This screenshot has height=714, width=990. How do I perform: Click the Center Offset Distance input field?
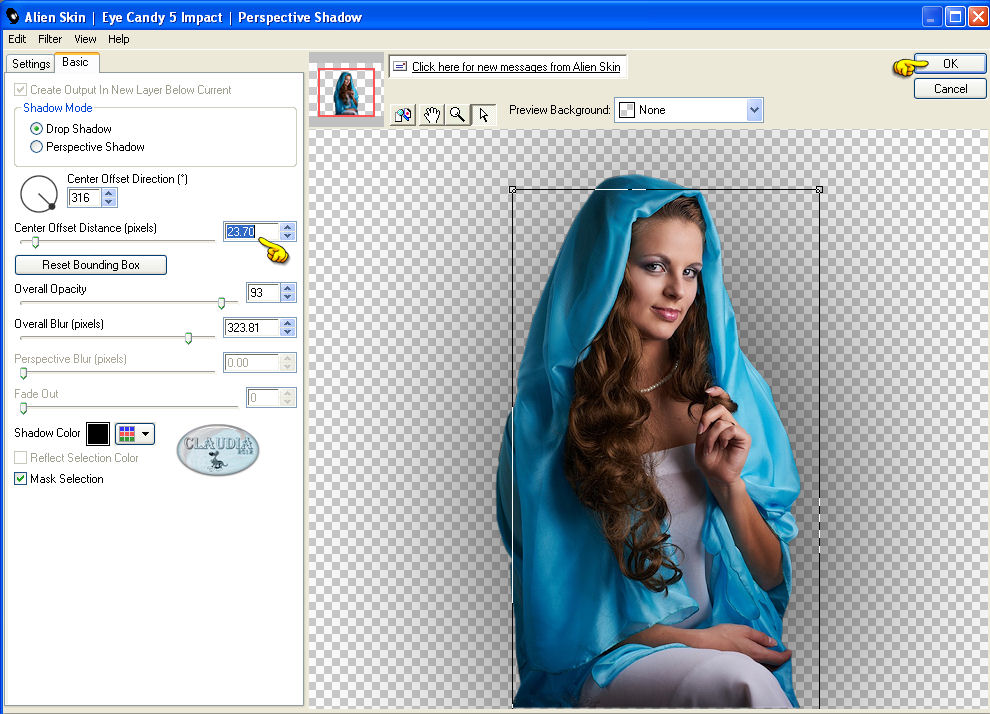coord(252,232)
